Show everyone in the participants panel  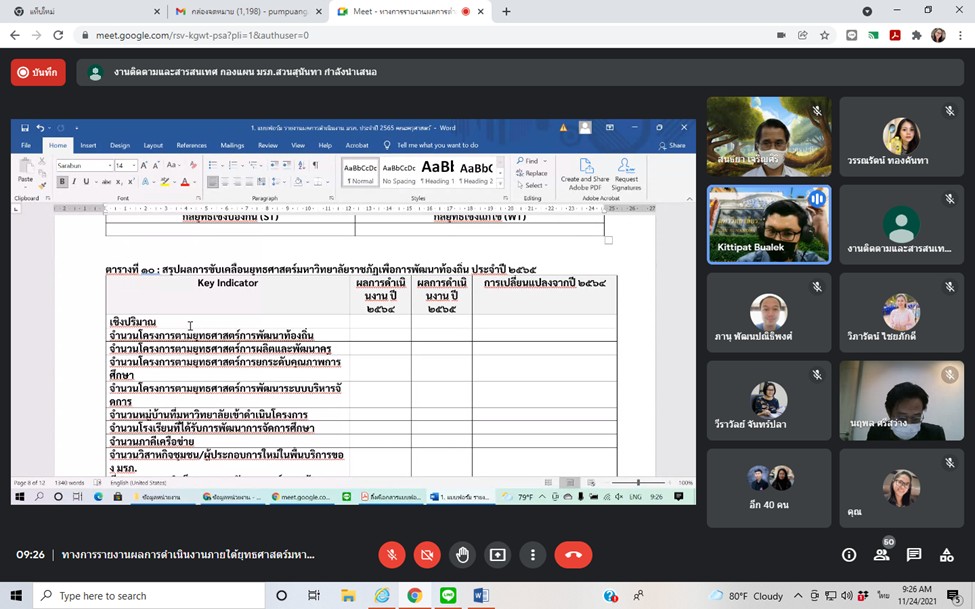[x=881, y=554]
